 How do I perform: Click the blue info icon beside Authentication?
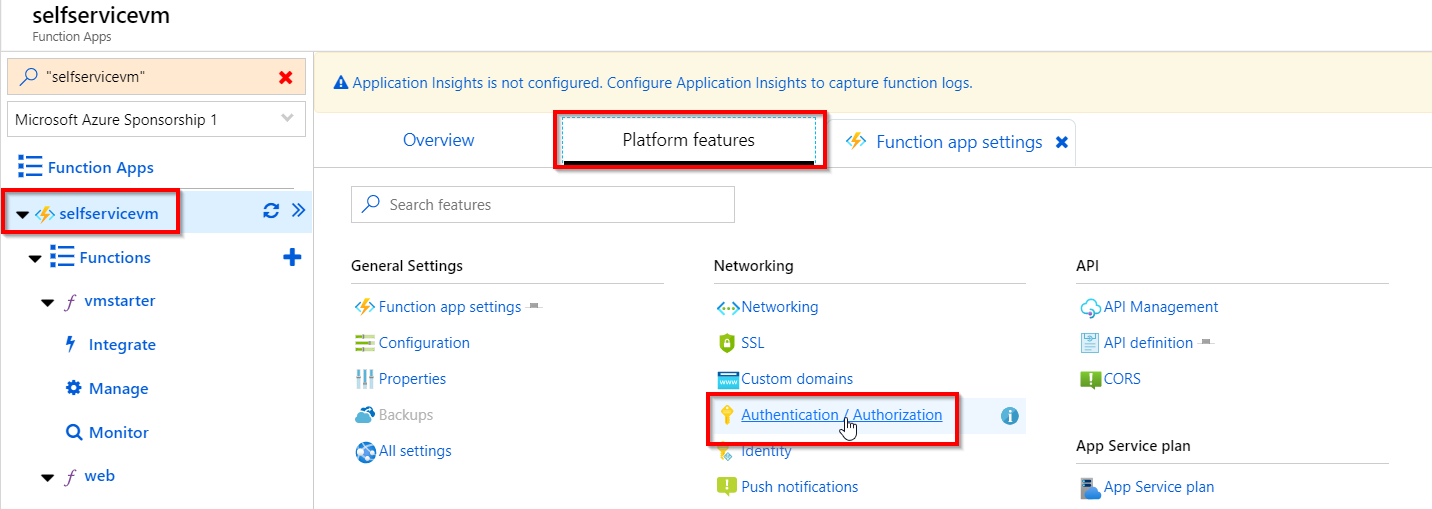(1009, 415)
